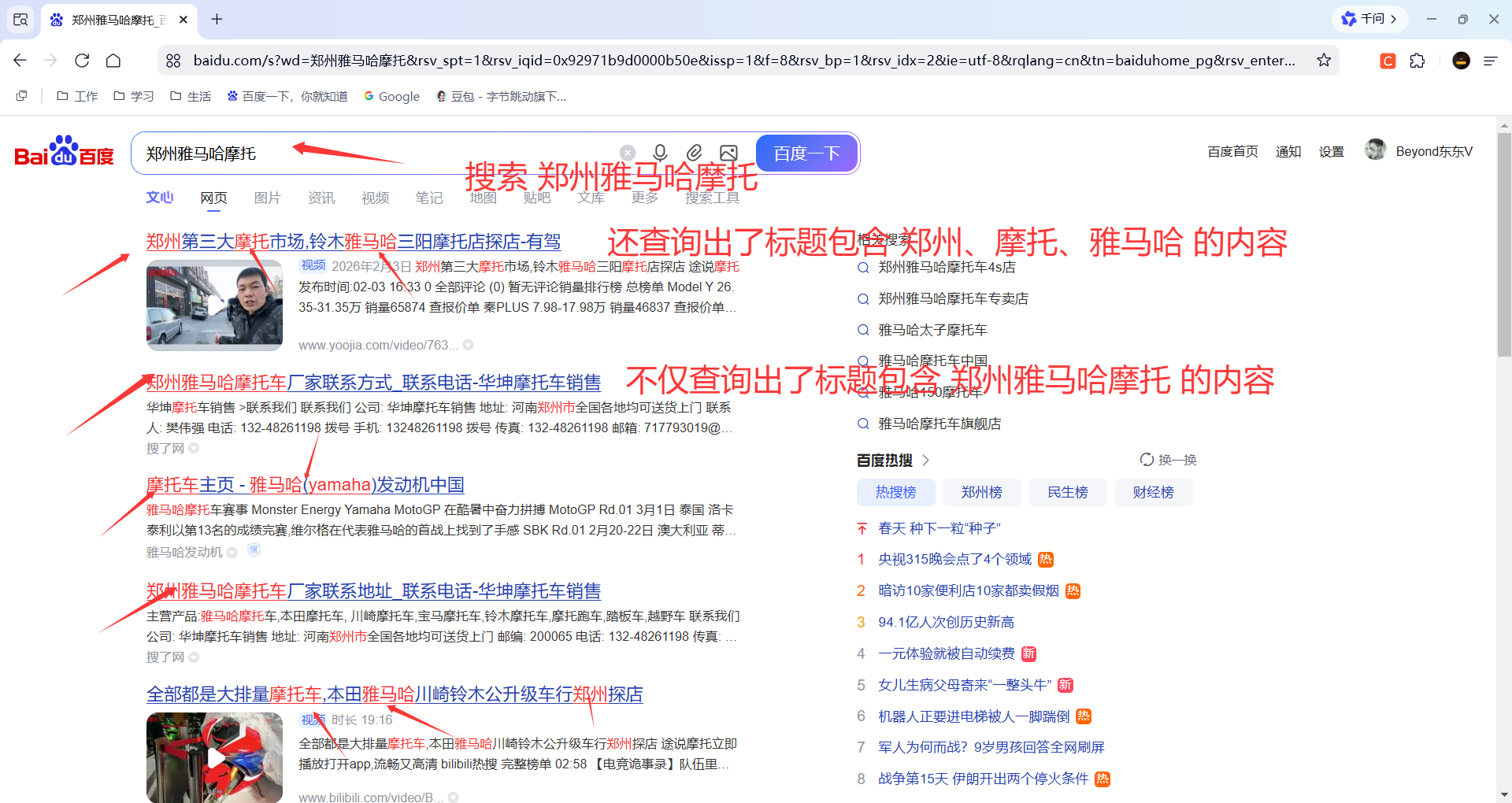The width and height of the screenshot is (1512, 803).
Task: Play the first video result thumbnail
Action: click(x=214, y=305)
